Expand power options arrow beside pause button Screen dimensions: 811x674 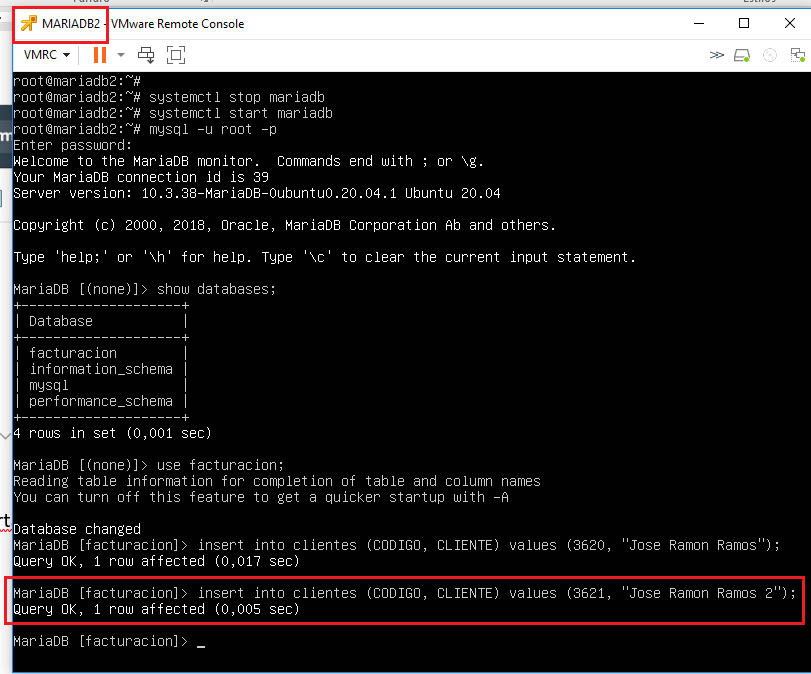pos(121,55)
